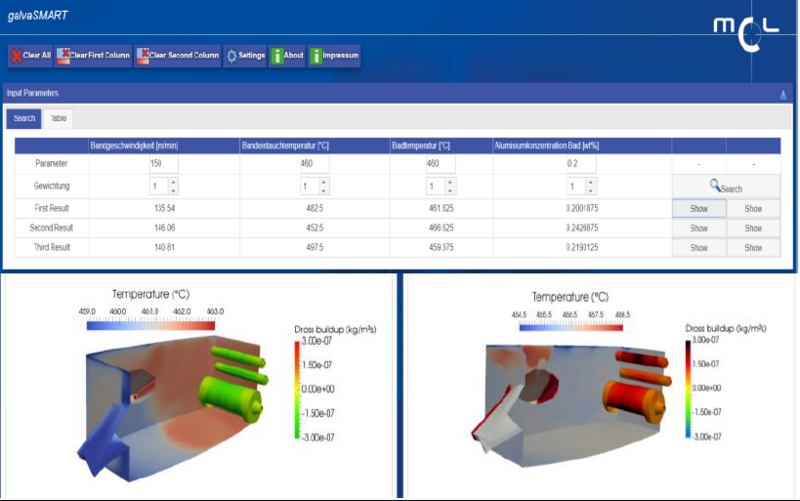Screen dimensions: 800x501
Task: Click the Clear All red X icon
Action: coord(16,56)
